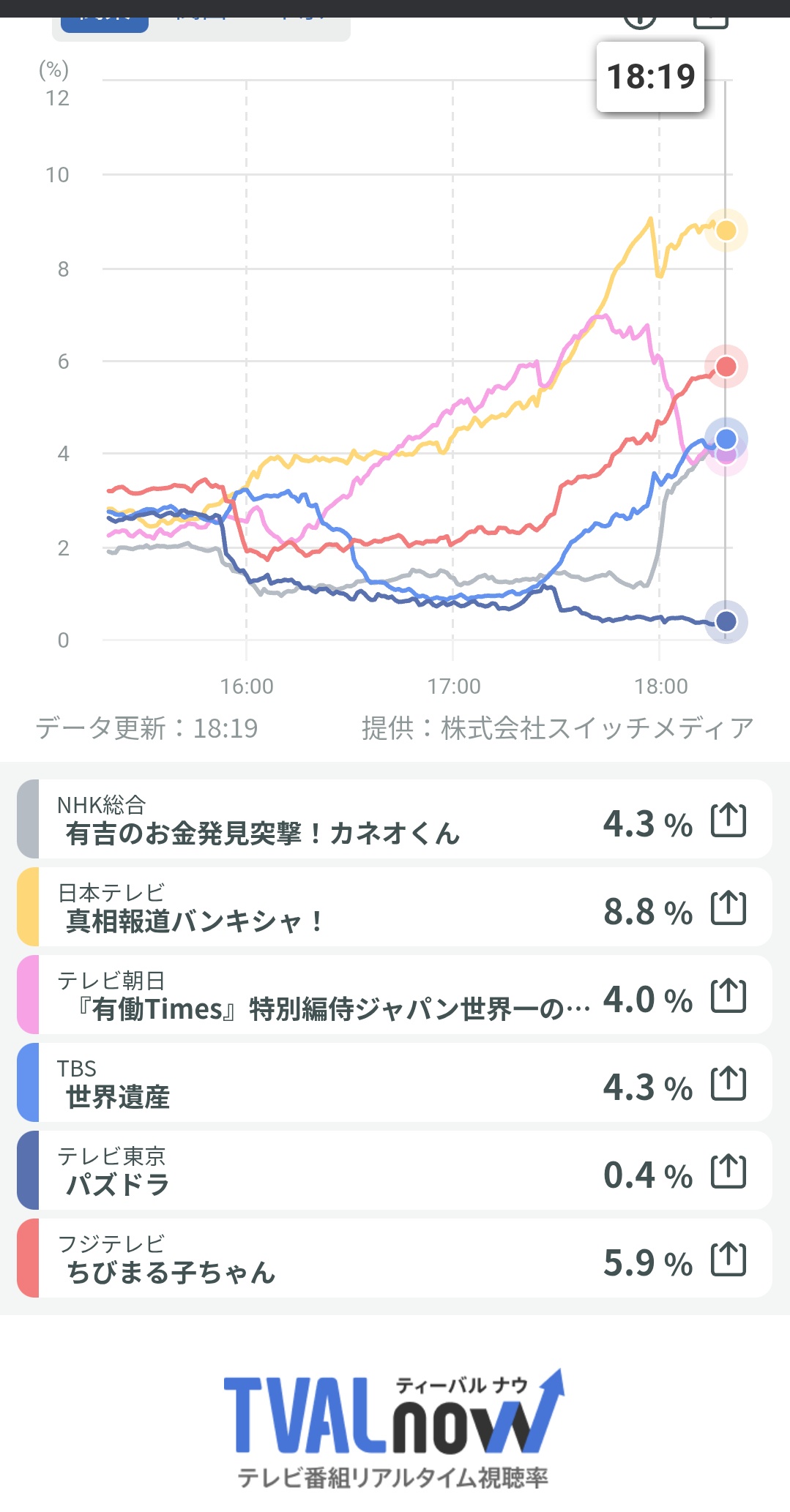Viewport: 790px width, 1512px height.
Task: Share the 日本テレビ 真相報道バンキシャ rating
Action: [x=728, y=907]
